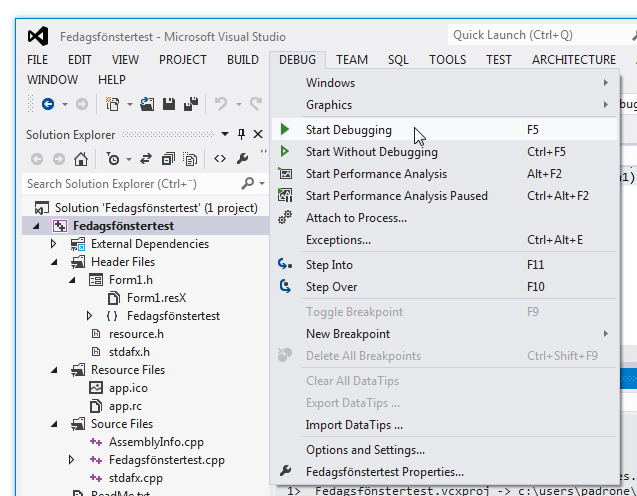This screenshot has height=496, width=637.
Task: Open the PROJECT menu
Action: coord(182,60)
